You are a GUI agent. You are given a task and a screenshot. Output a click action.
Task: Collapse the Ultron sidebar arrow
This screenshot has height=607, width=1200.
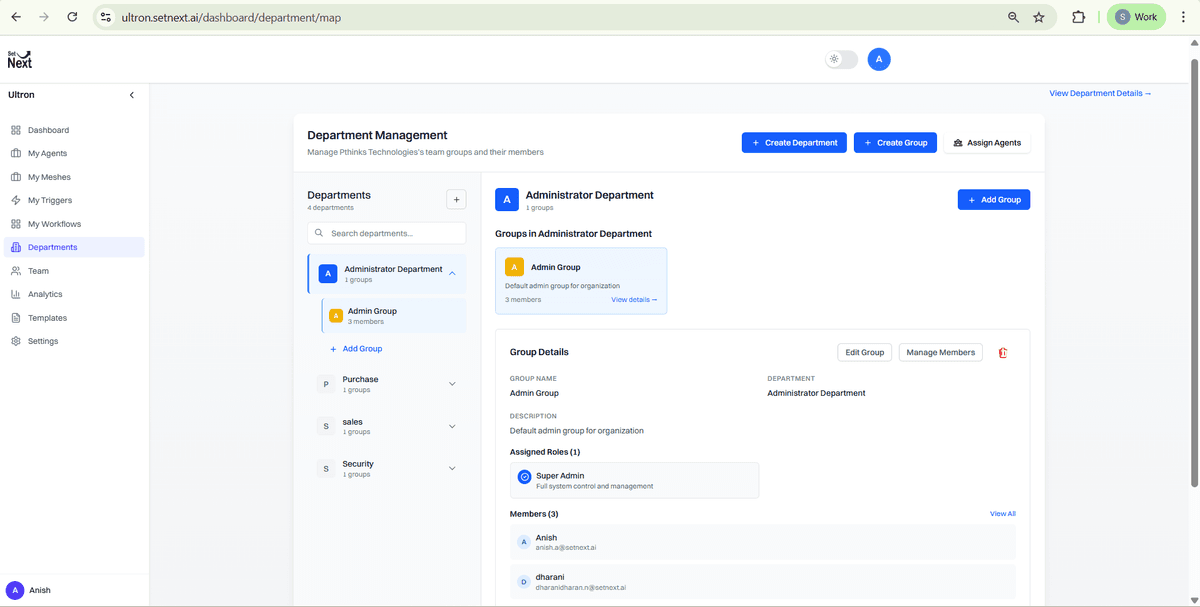pyautogui.click(x=132, y=95)
